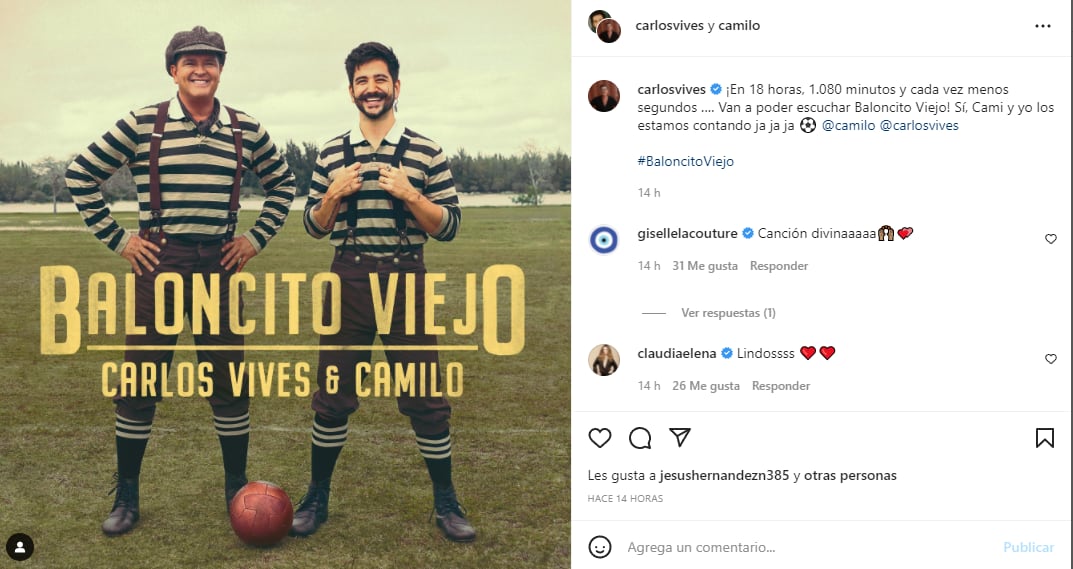The width and height of the screenshot is (1073, 569).
Task: Share the post with the paper plane icon
Action: 680,438
